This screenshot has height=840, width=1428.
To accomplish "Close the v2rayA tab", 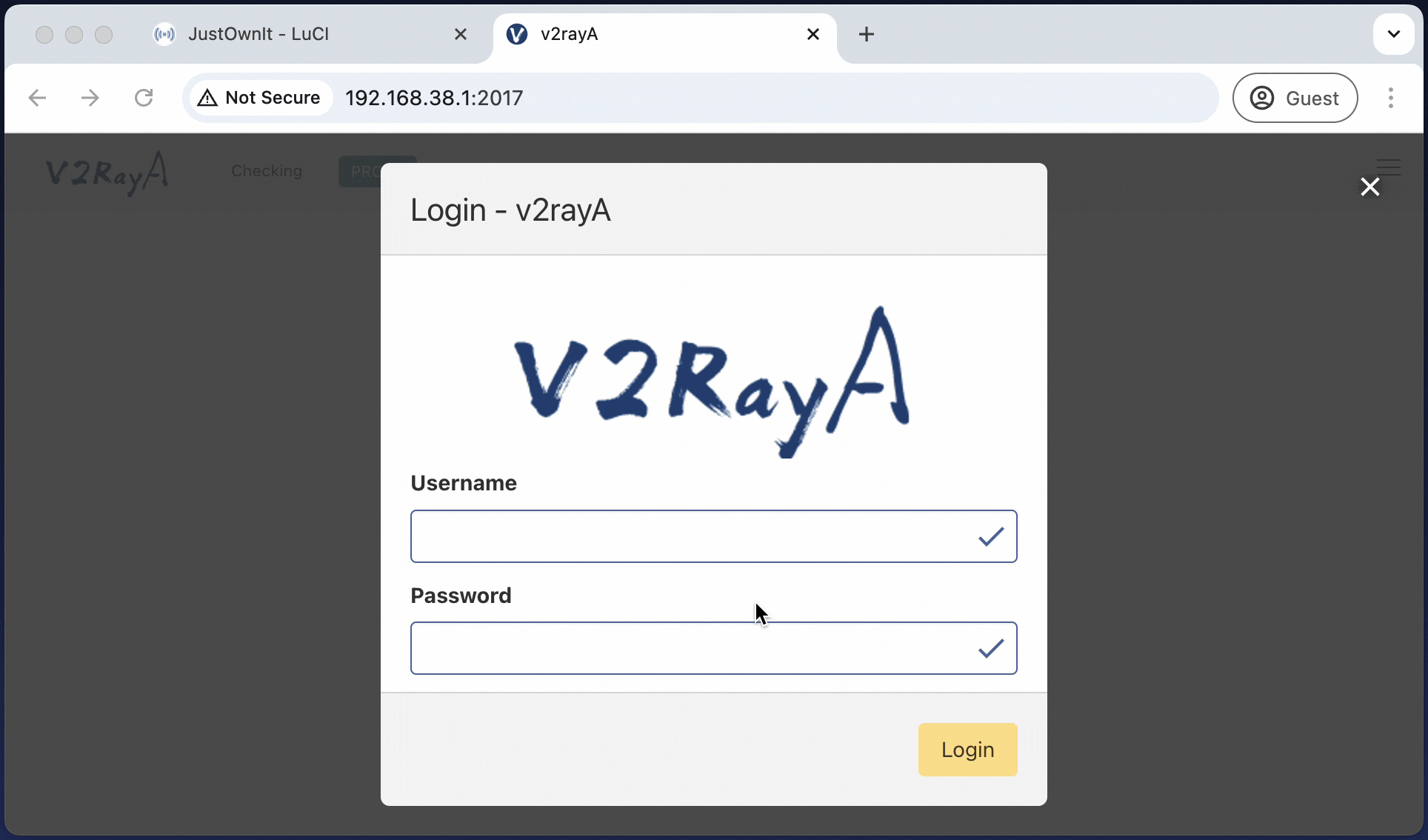I will coord(813,34).
